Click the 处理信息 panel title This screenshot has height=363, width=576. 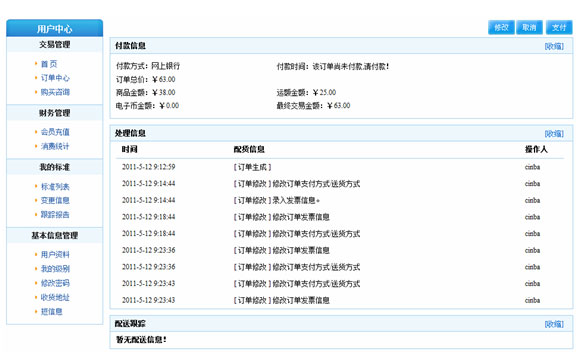pyautogui.click(x=130, y=133)
